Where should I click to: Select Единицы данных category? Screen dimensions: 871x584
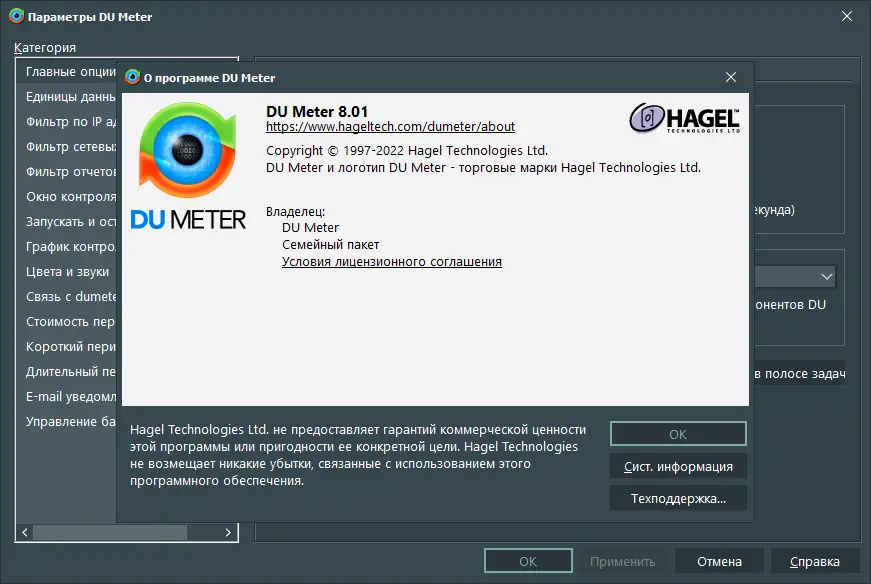coord(67,97)
